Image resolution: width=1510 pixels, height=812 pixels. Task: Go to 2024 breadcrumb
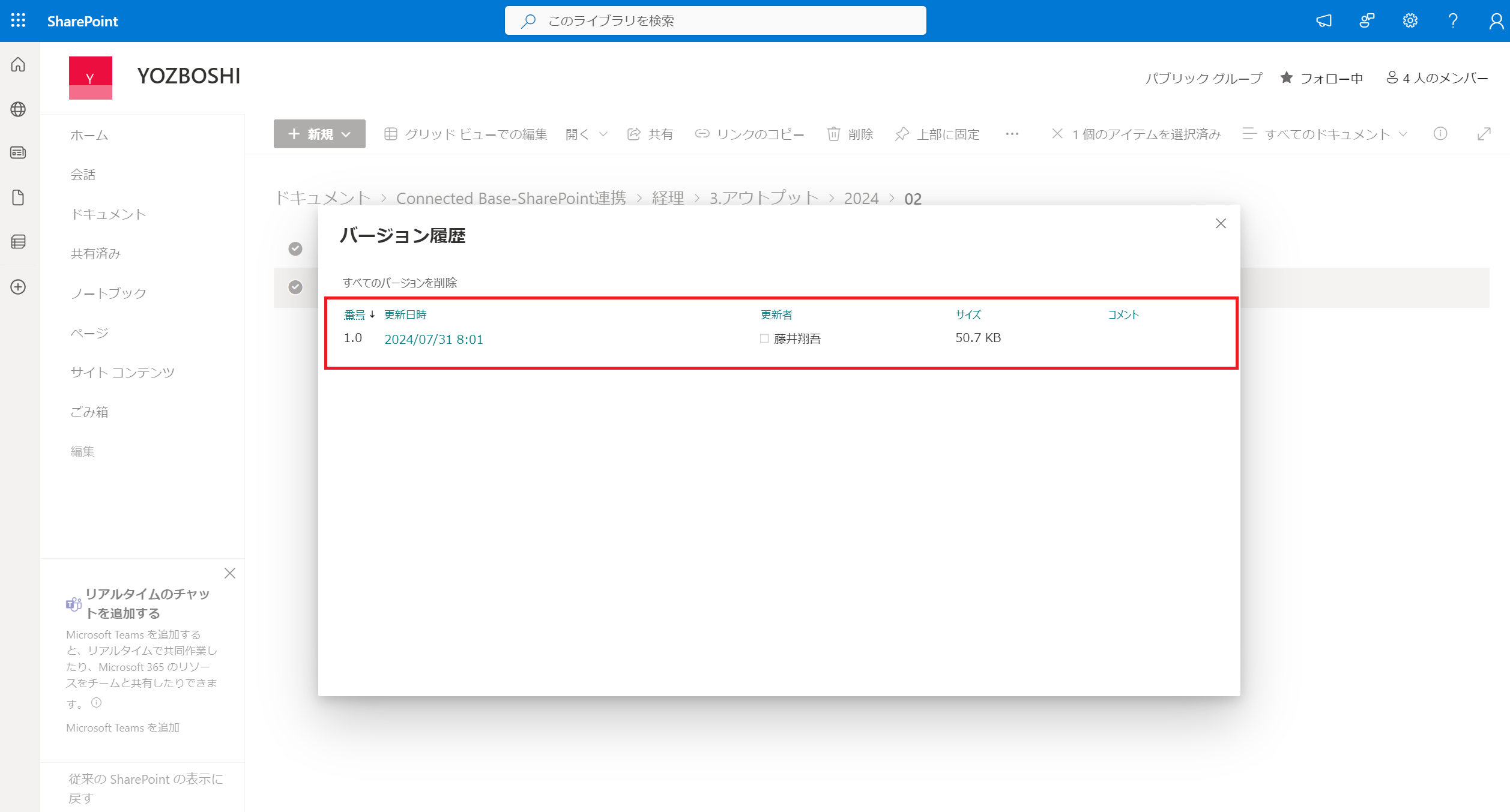tap(861, 198)
